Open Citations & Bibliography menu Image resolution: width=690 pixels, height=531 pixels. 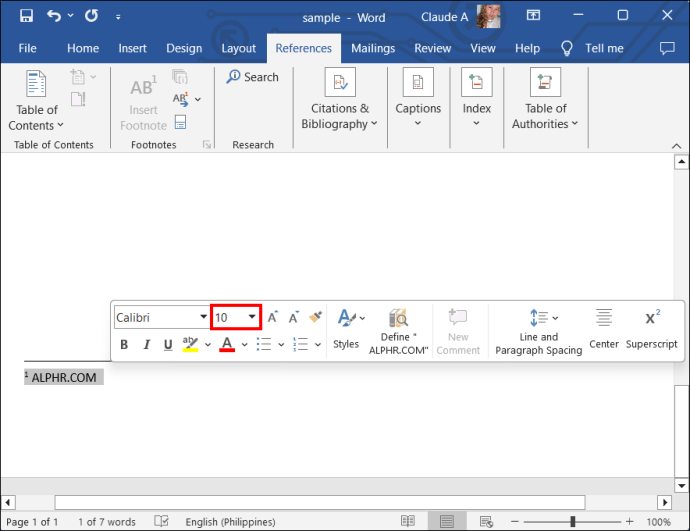(x=340, y=99)
